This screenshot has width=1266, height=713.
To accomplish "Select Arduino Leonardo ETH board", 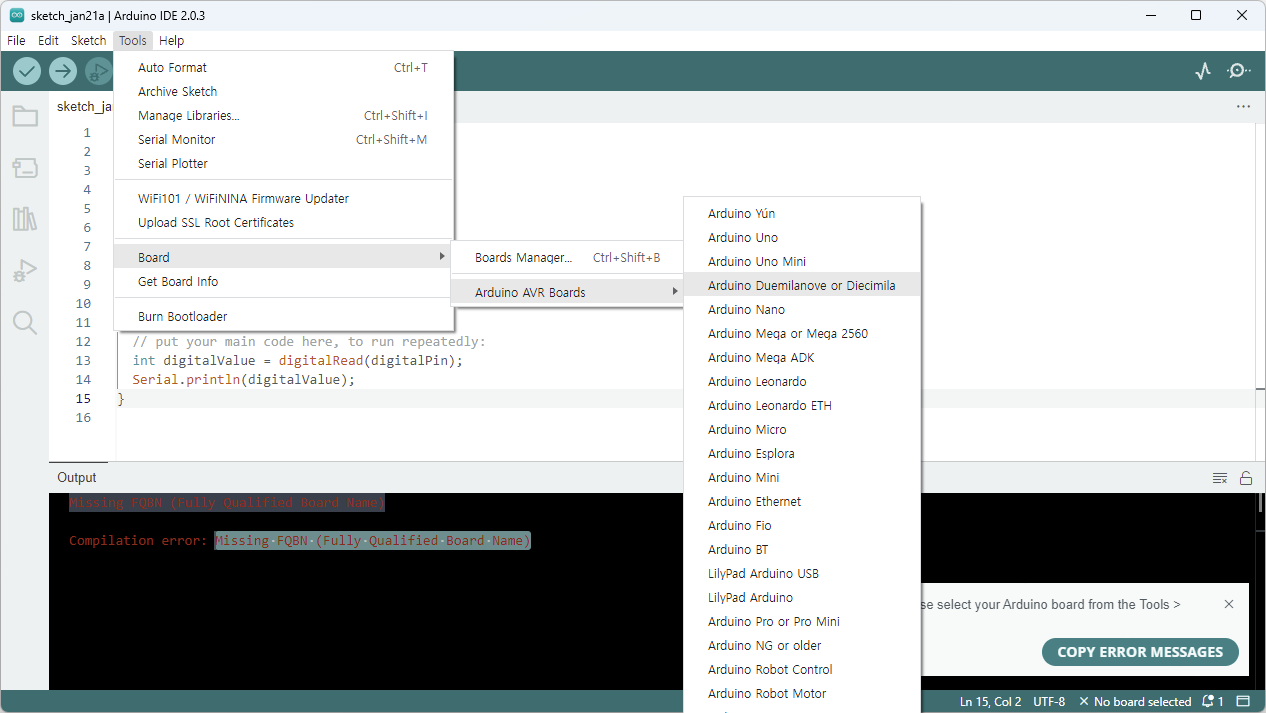I will 802,406.
